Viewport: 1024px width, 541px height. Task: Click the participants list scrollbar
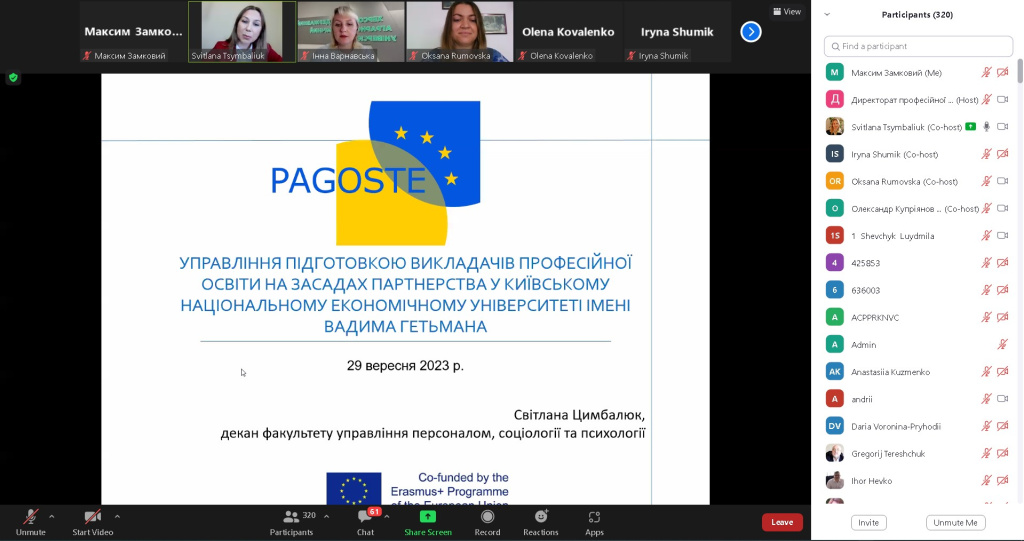pos(1019,72)
